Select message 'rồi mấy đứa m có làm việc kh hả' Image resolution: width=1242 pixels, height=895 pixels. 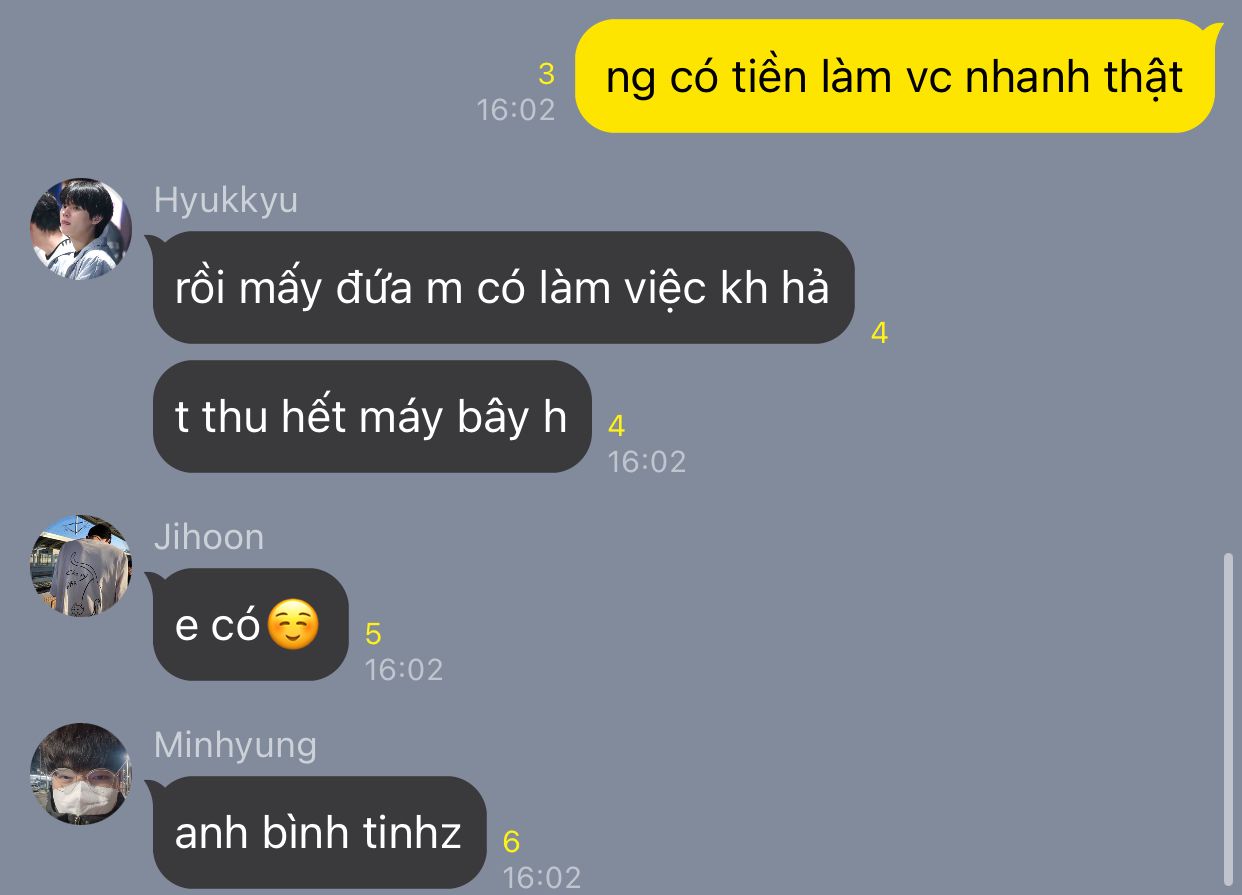point(503,288)
